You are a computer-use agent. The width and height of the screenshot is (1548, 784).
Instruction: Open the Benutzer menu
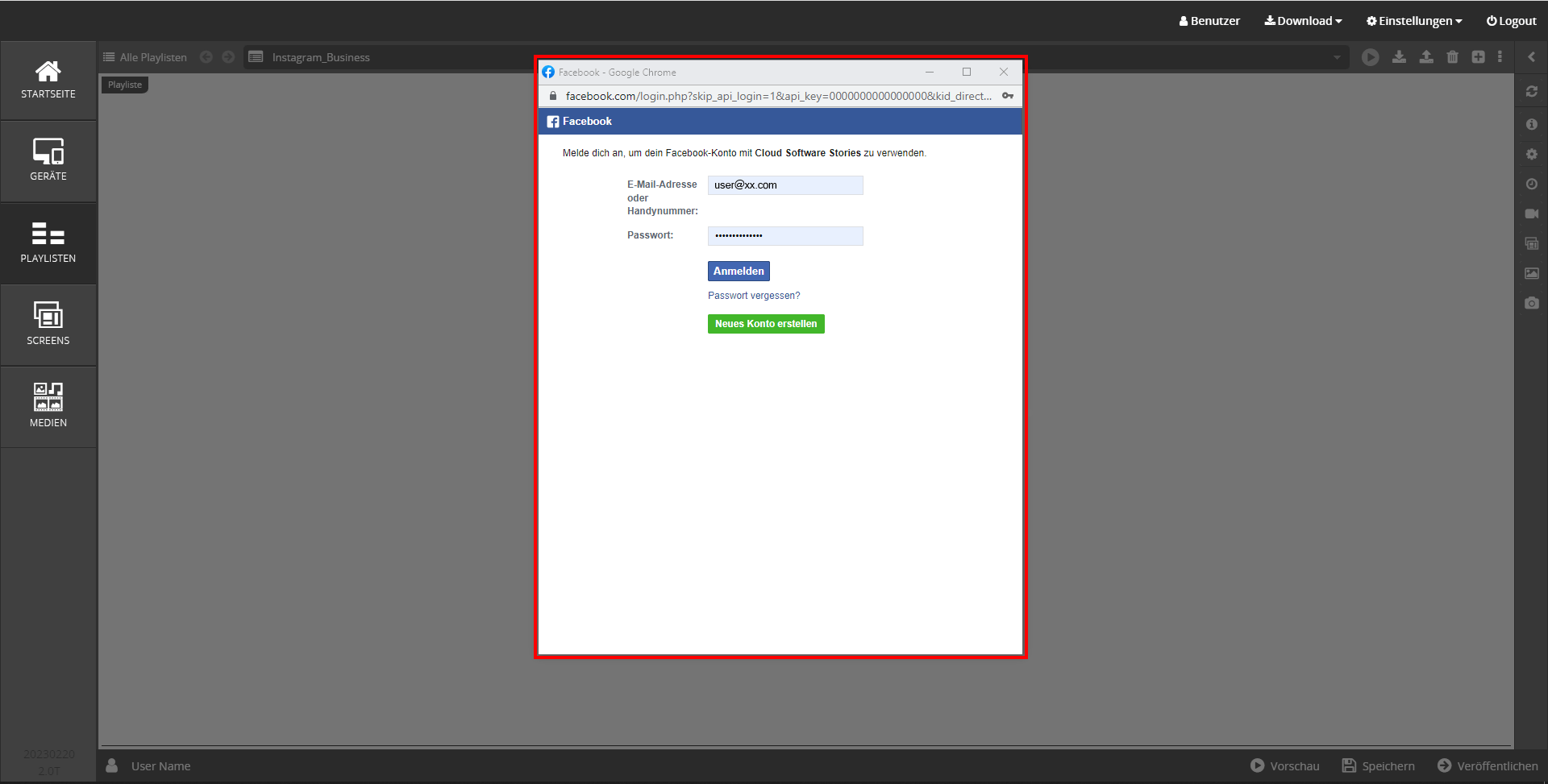pos(1209,21)
